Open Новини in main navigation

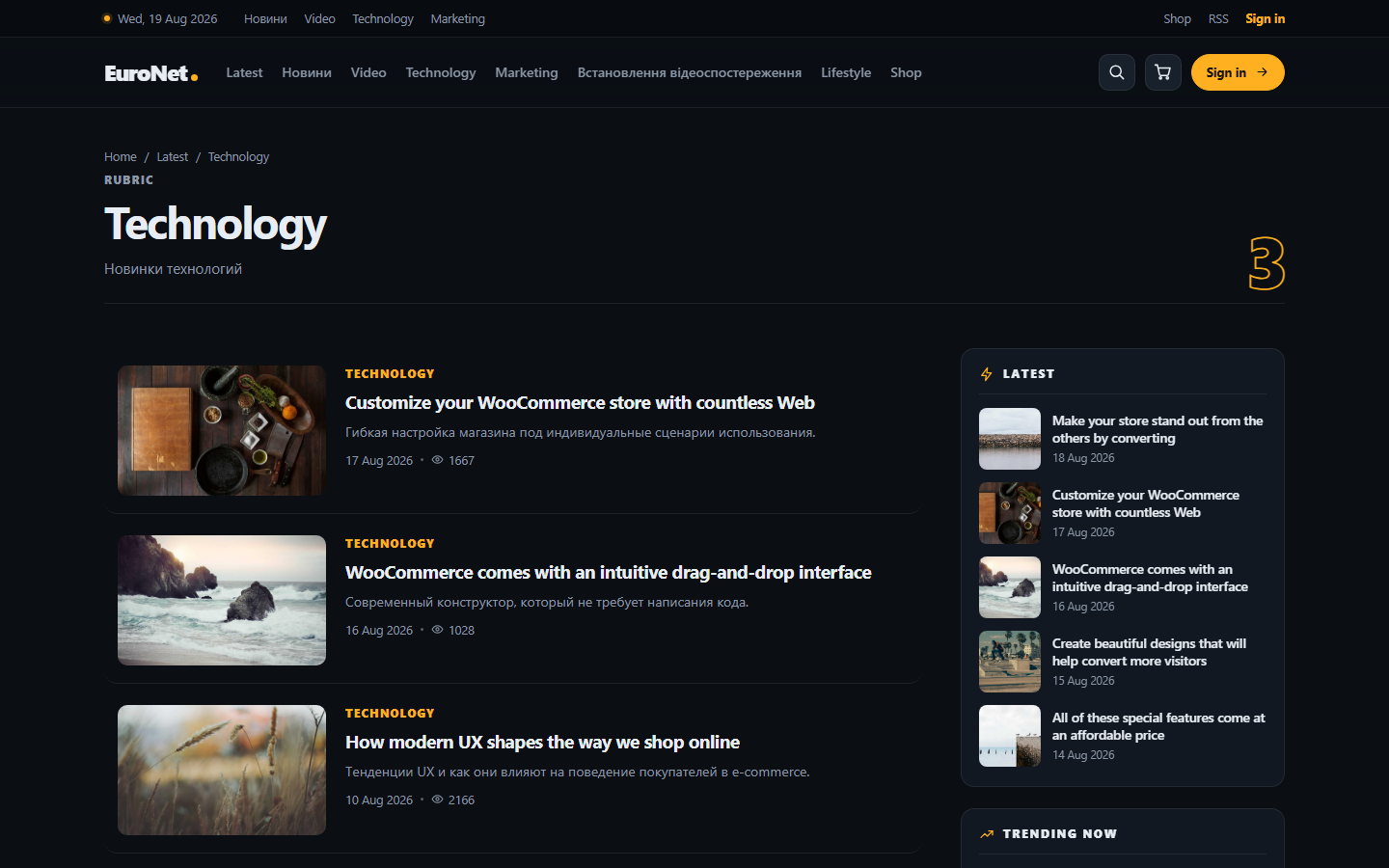(x=307, y=72)
